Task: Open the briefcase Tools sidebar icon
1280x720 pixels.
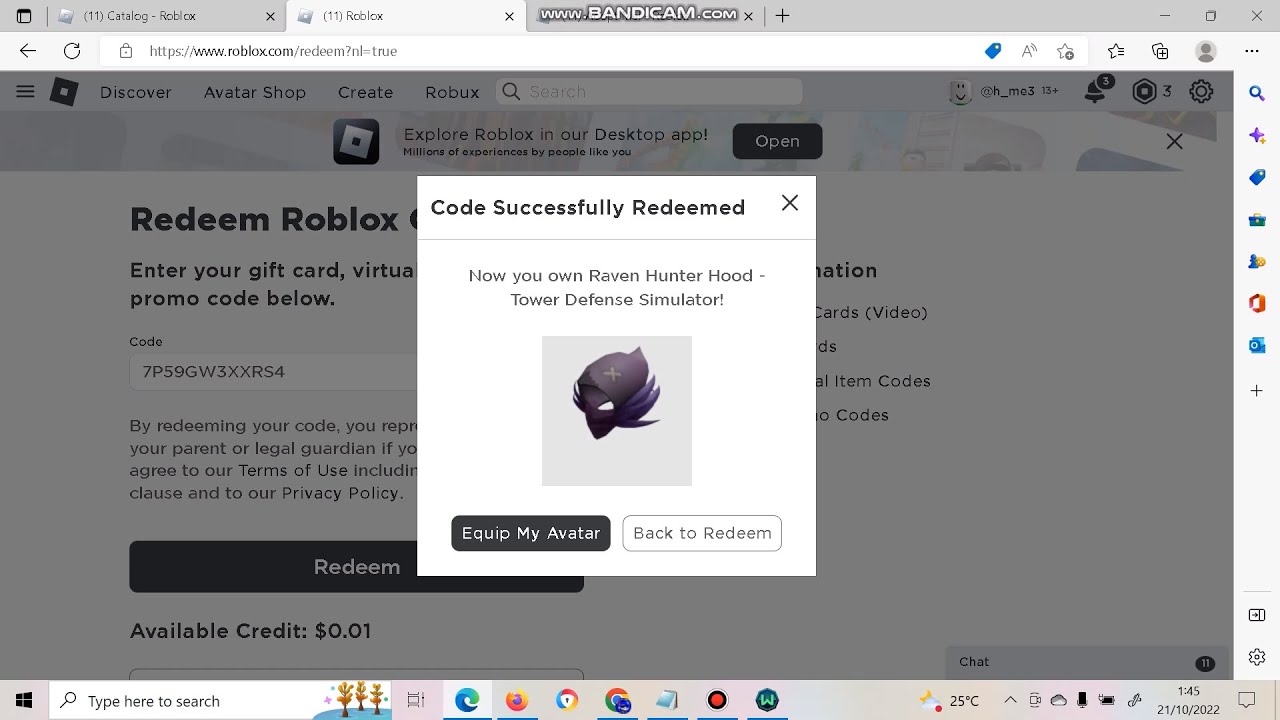Action: coord(1257,220)
